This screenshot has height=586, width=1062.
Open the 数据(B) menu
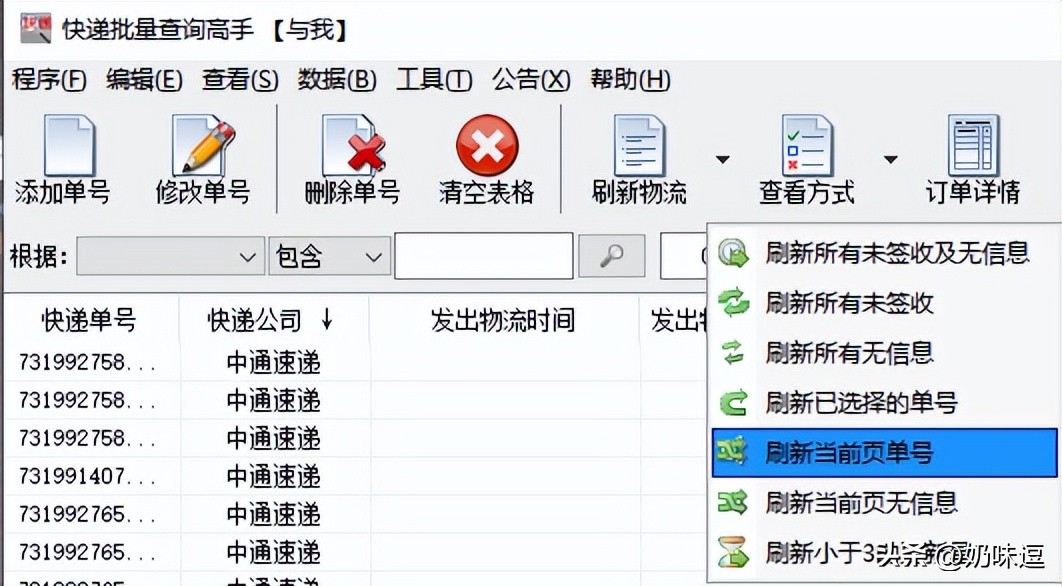(337, 80)
